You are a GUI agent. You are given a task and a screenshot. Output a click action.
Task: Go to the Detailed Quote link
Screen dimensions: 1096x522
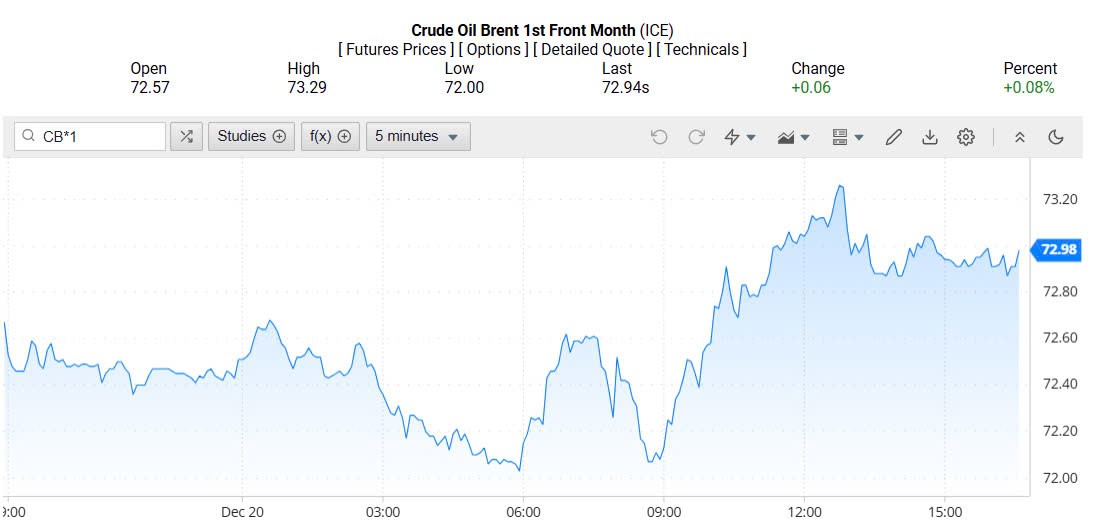(592, 49)
